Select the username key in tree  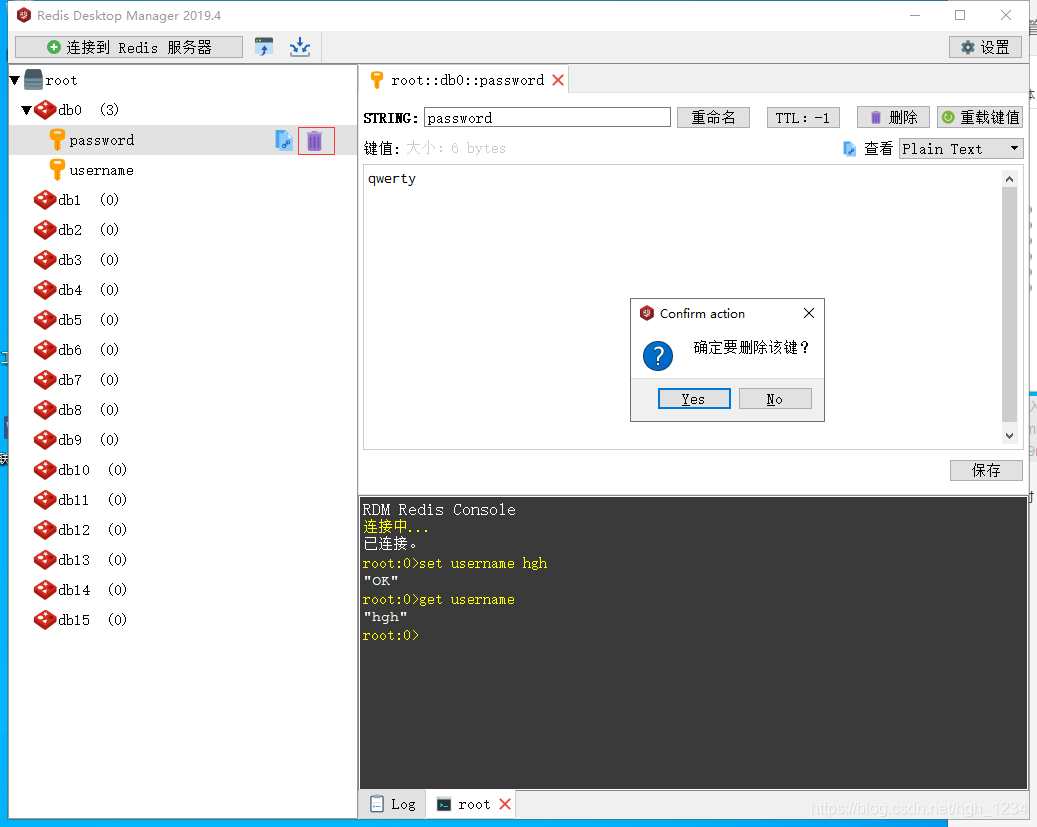(101, 171)
